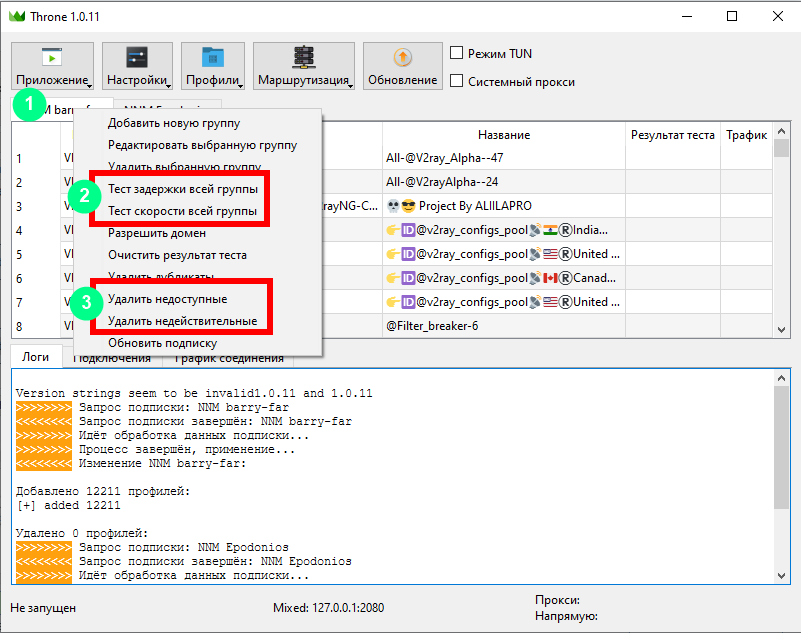Choose Удалить недоступные menu entry
Screen dimensions: 801x633
coord(167,299)
